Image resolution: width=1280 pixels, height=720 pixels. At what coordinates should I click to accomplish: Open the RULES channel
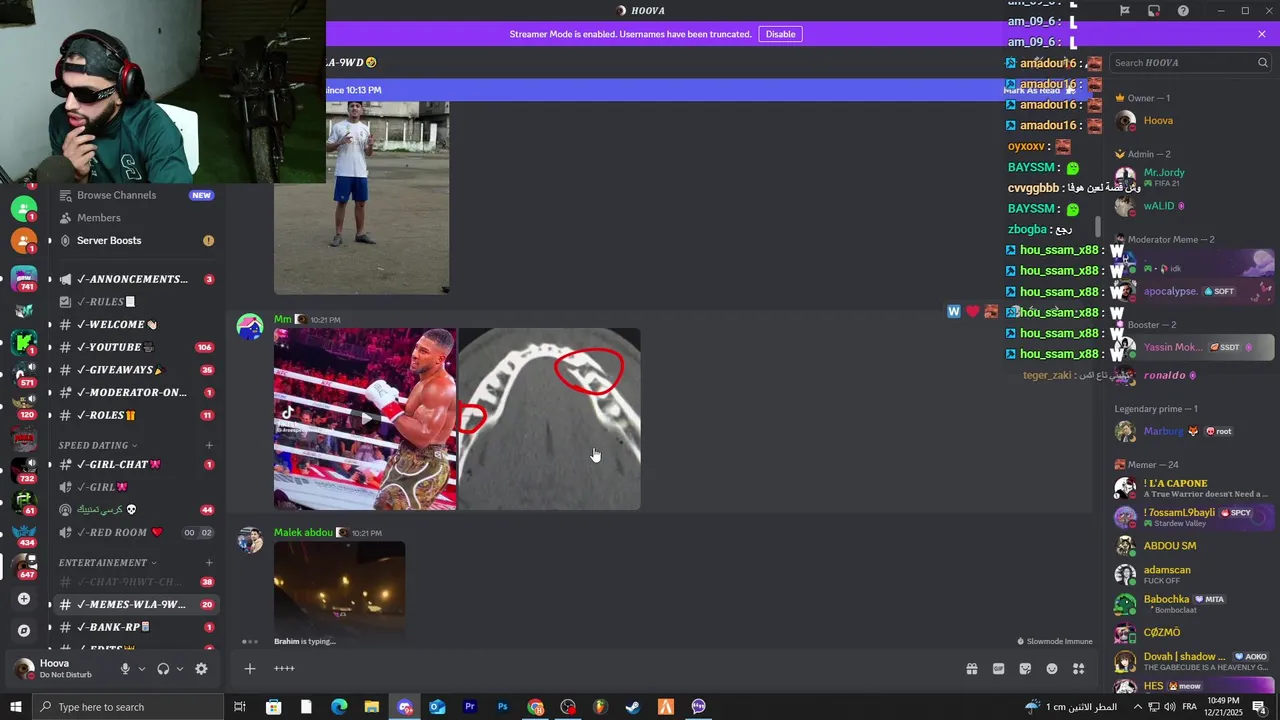(136, 302)
